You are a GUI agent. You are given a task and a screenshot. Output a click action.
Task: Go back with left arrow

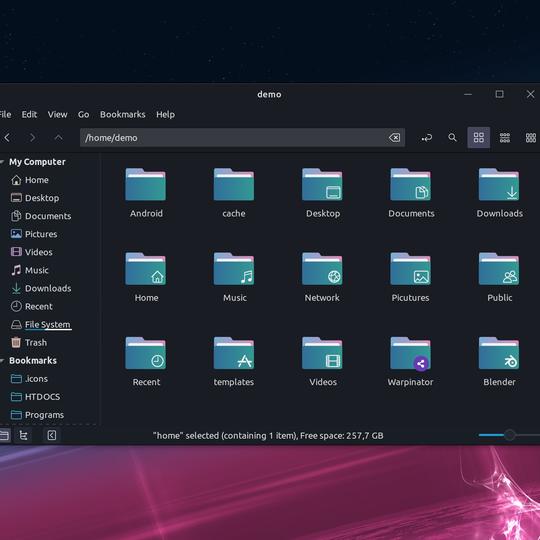coord(7,138)
